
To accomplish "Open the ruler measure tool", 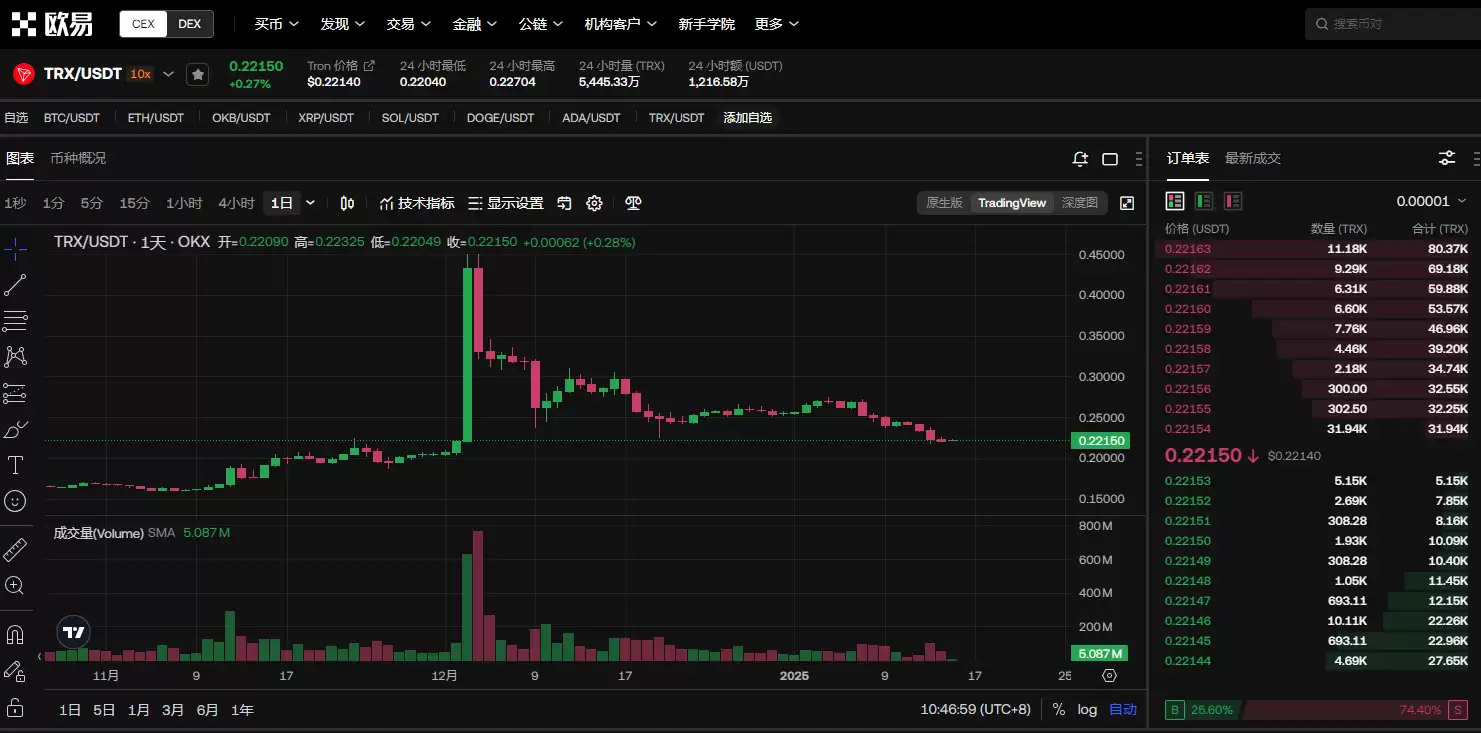I will click(x=15, y=549).
